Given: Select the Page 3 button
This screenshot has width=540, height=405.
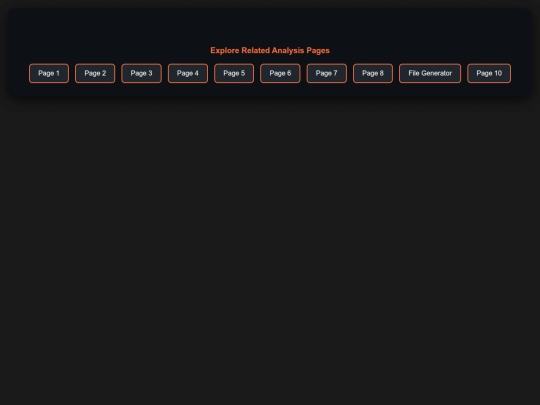Looking at the screenshot, I should (x=142, y=73).
